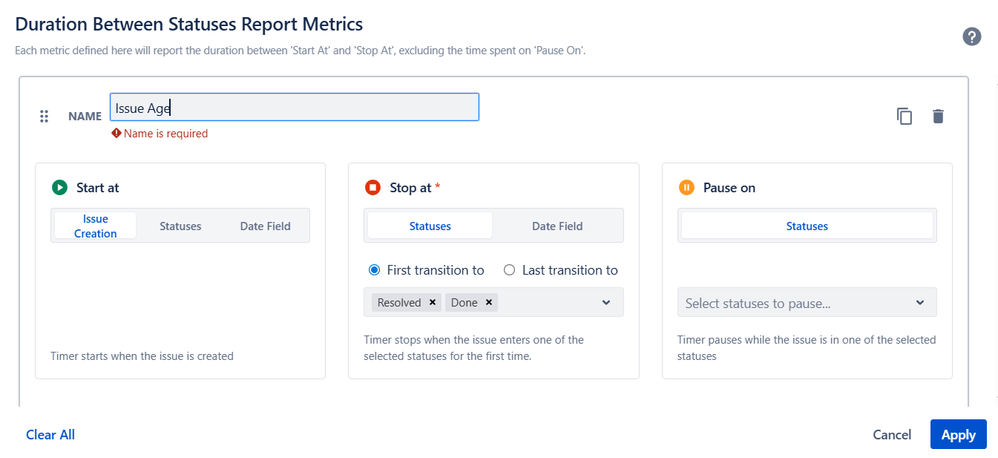Expand the Stop at statuses dropdown

tap(606, 302)
